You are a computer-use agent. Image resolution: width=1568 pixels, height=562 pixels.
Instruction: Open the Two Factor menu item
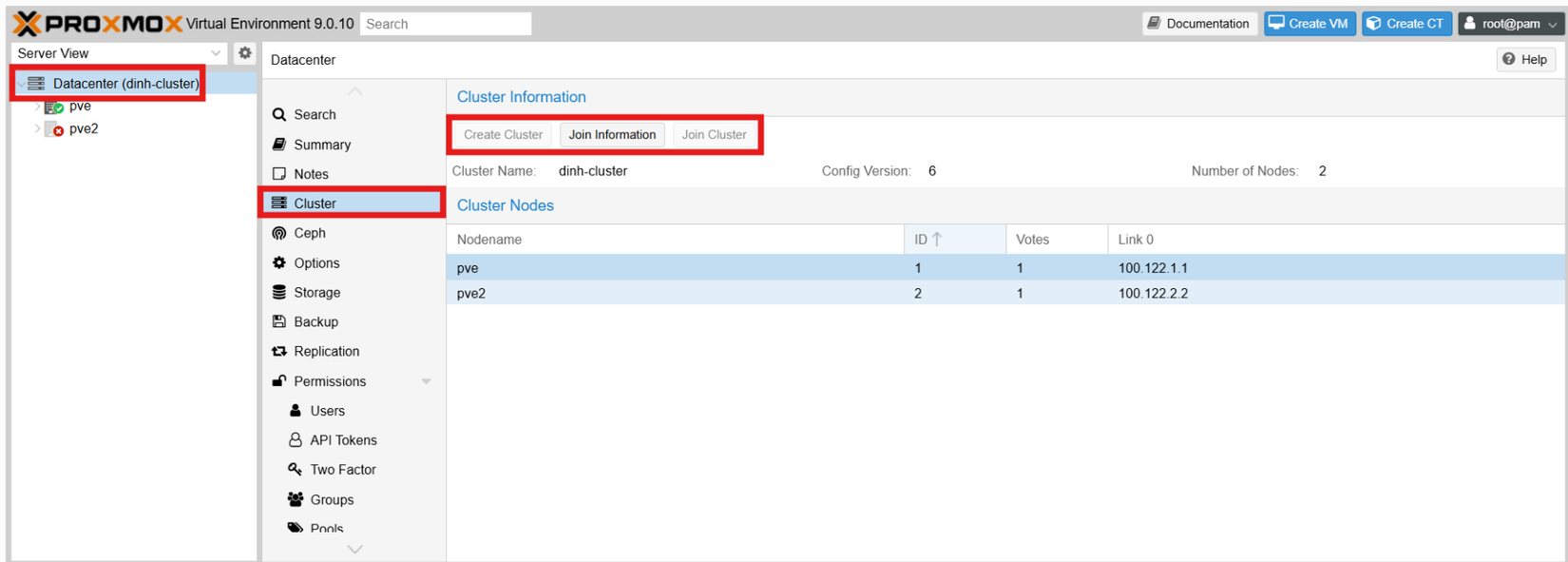click(x=353, y=469)
